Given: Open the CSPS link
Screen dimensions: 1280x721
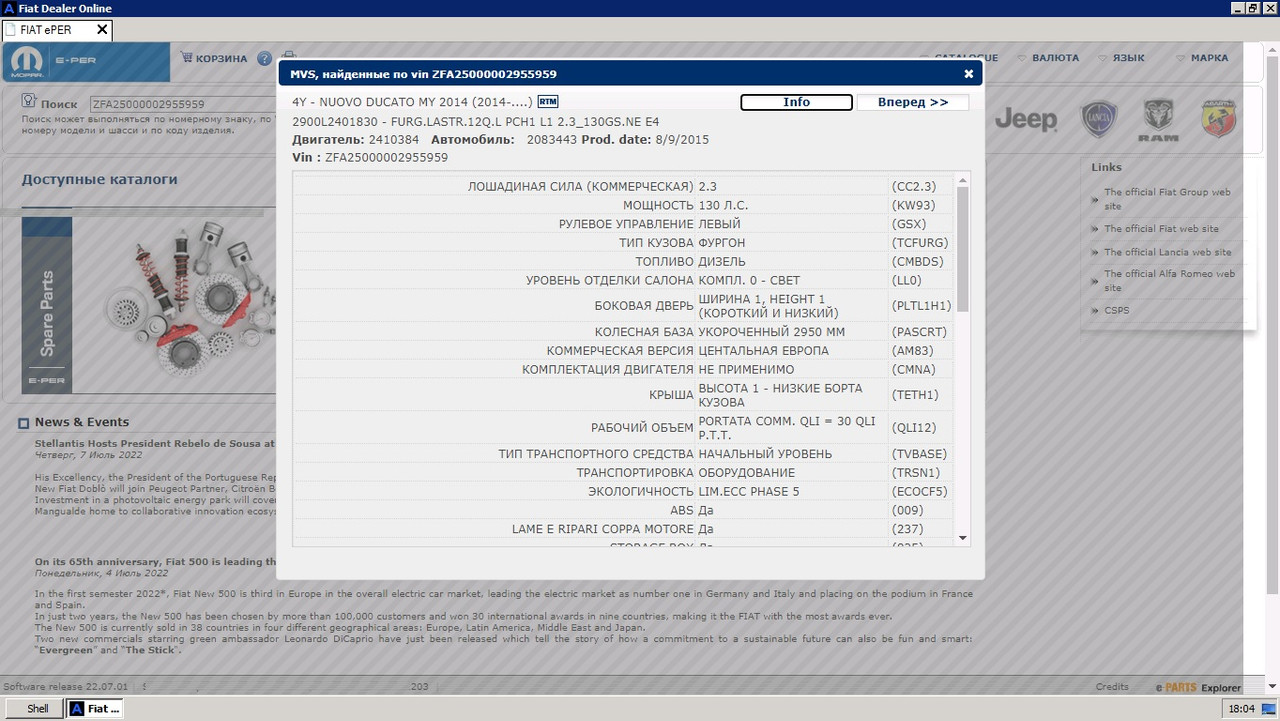Looking at the screenshot, I should point(1116,310).
